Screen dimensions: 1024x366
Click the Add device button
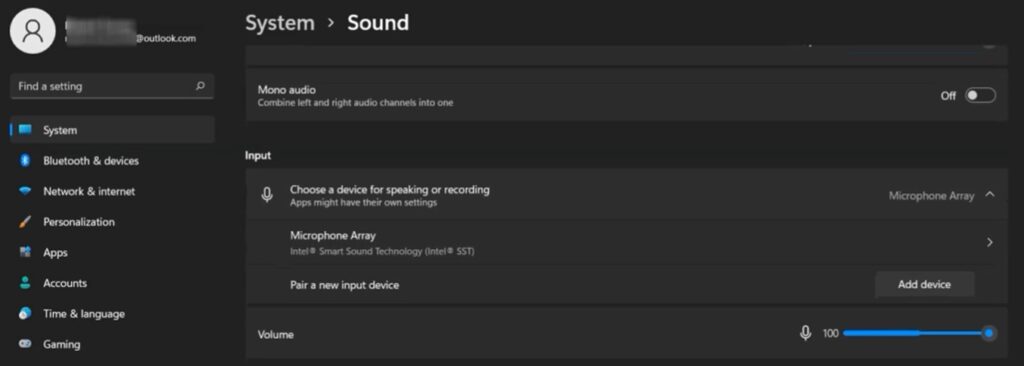coord(924,284)
